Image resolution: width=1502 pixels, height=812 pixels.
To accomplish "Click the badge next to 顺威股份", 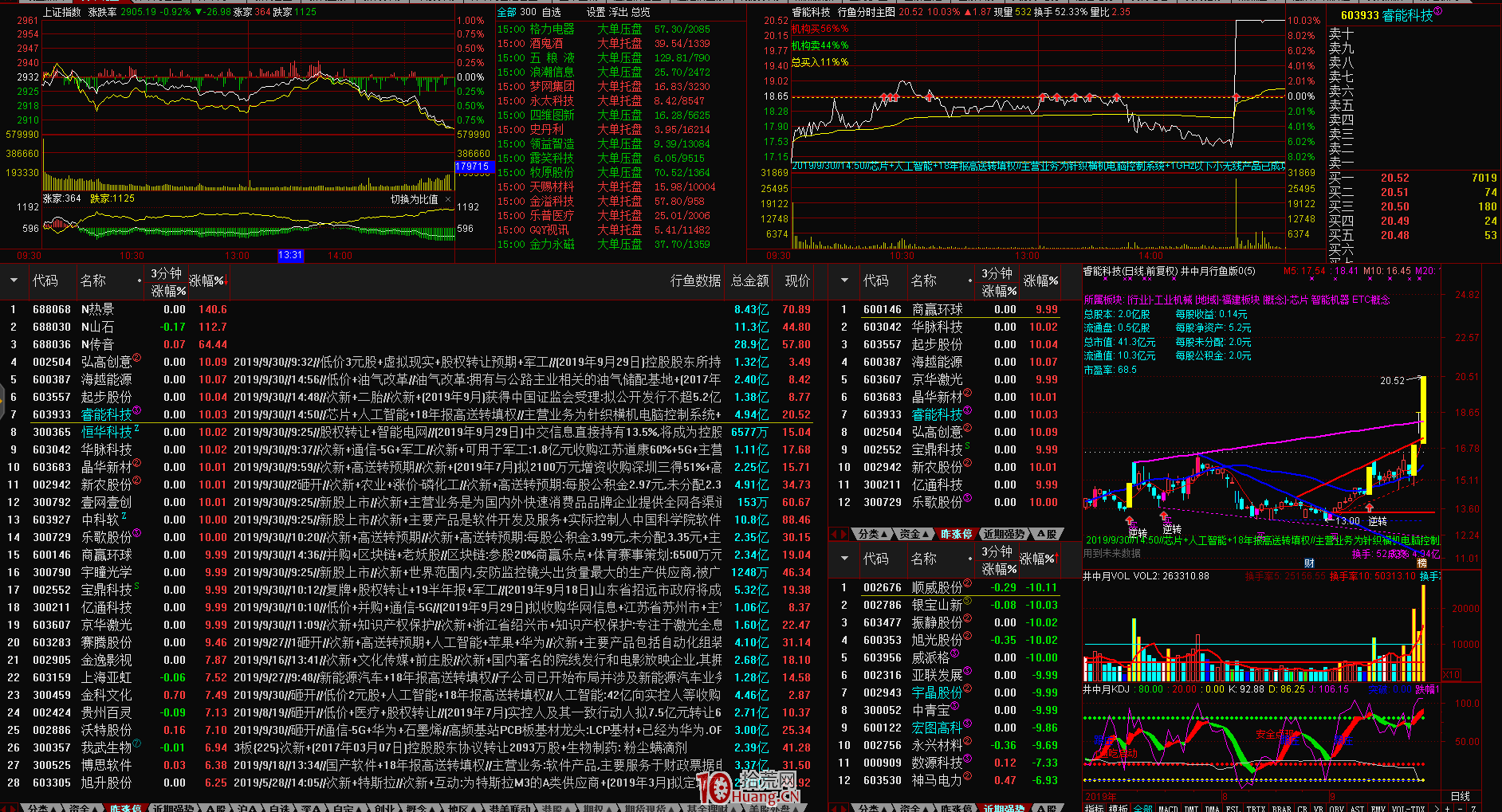I will pos(967,583).
